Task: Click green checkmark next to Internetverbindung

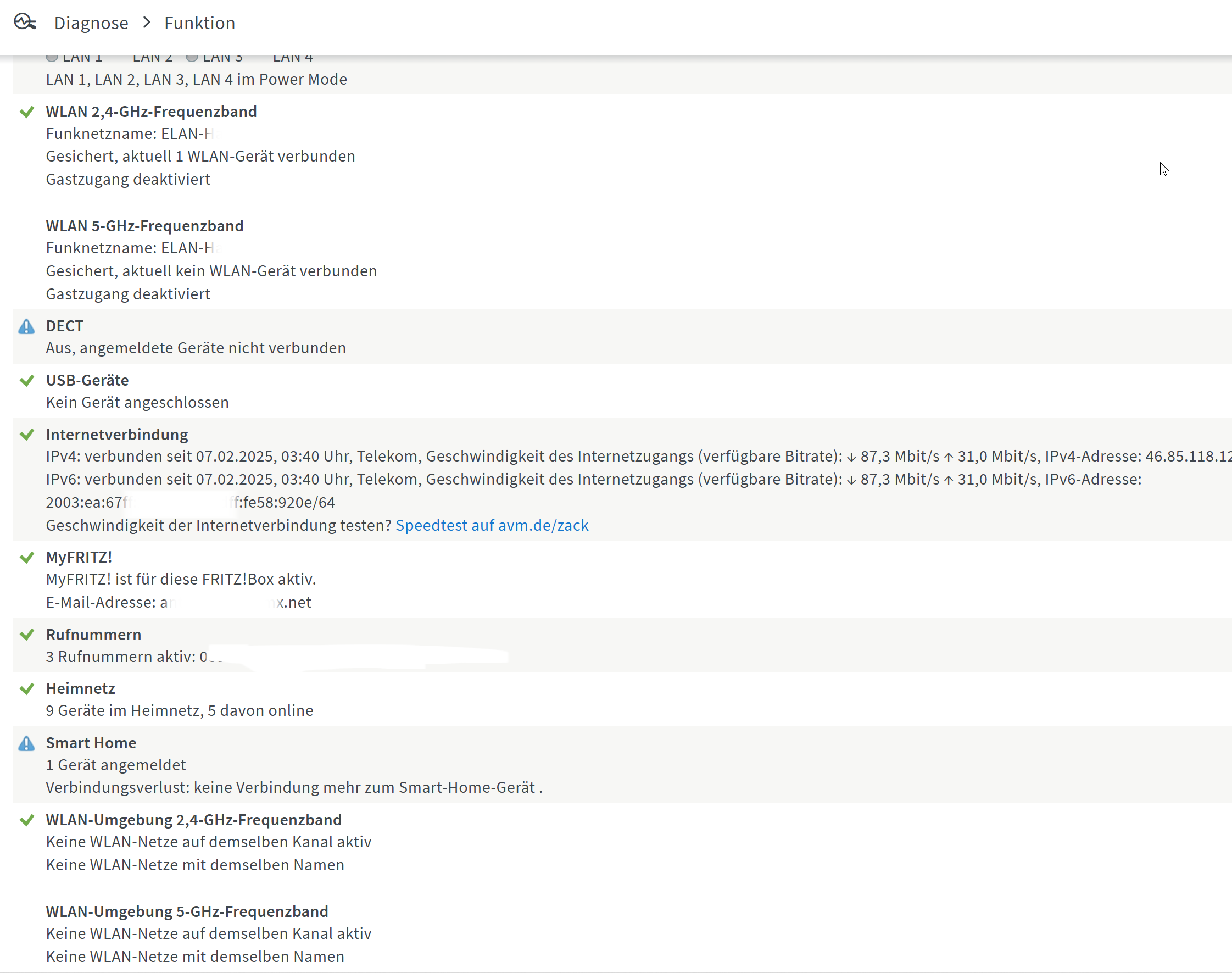Action: tap(26, 435)
